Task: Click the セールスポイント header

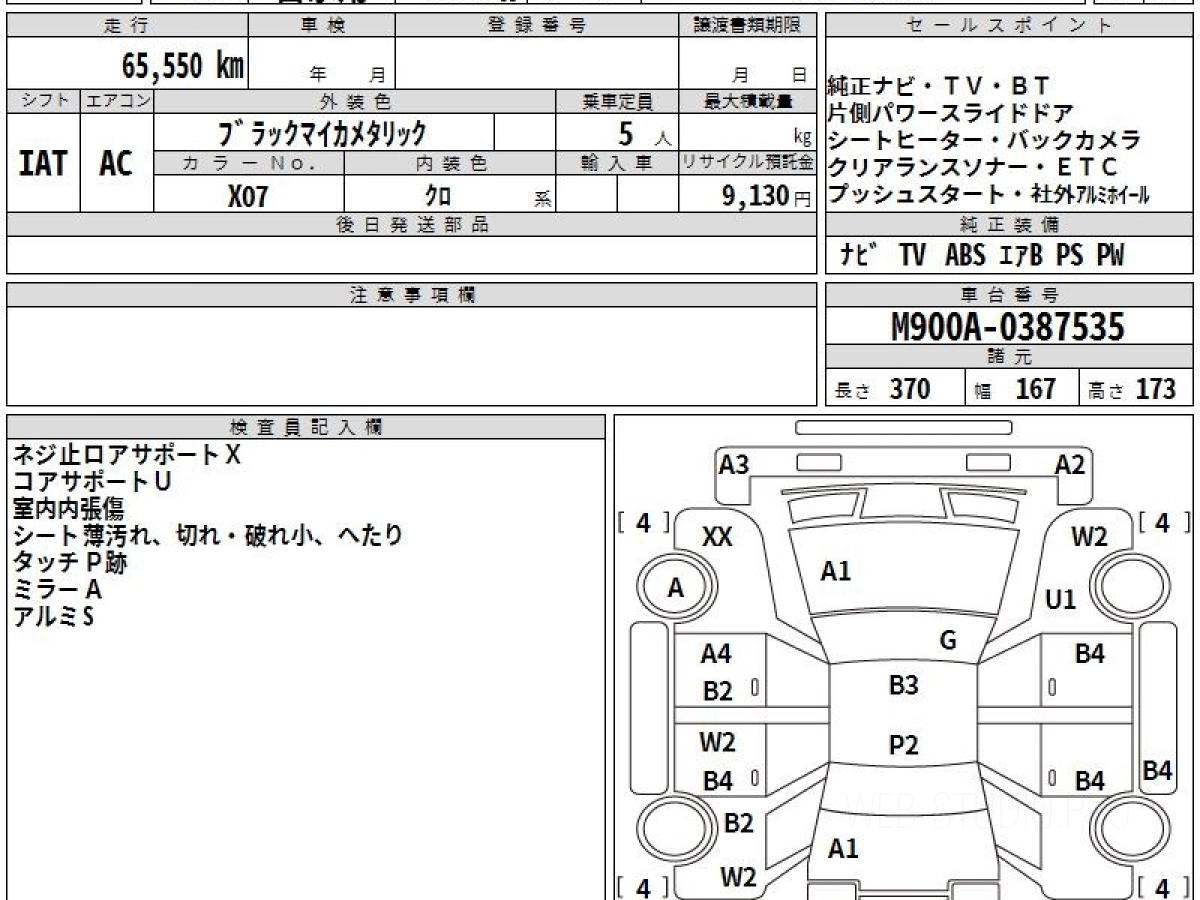Action: tap(1009, 26)
